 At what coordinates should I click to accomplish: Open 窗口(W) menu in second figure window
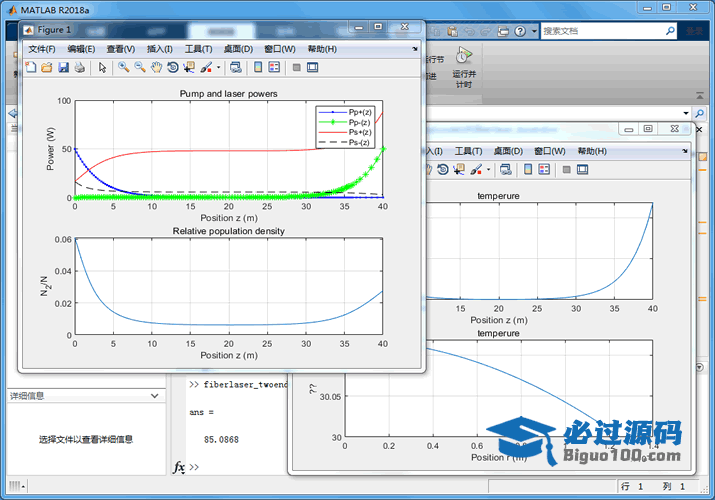point(549,151)
